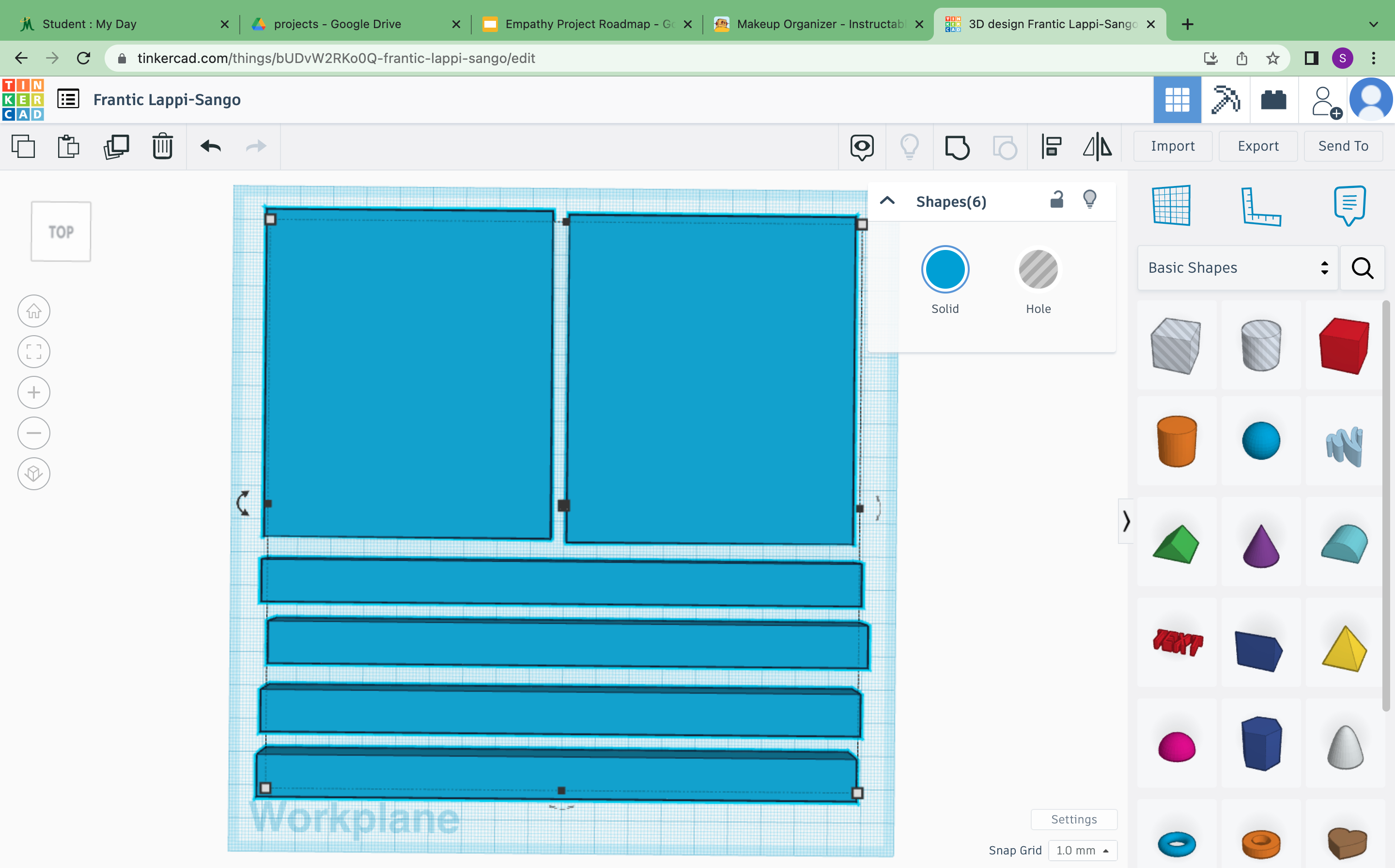Open the Workplane helper tool

tap(1171, 205)
